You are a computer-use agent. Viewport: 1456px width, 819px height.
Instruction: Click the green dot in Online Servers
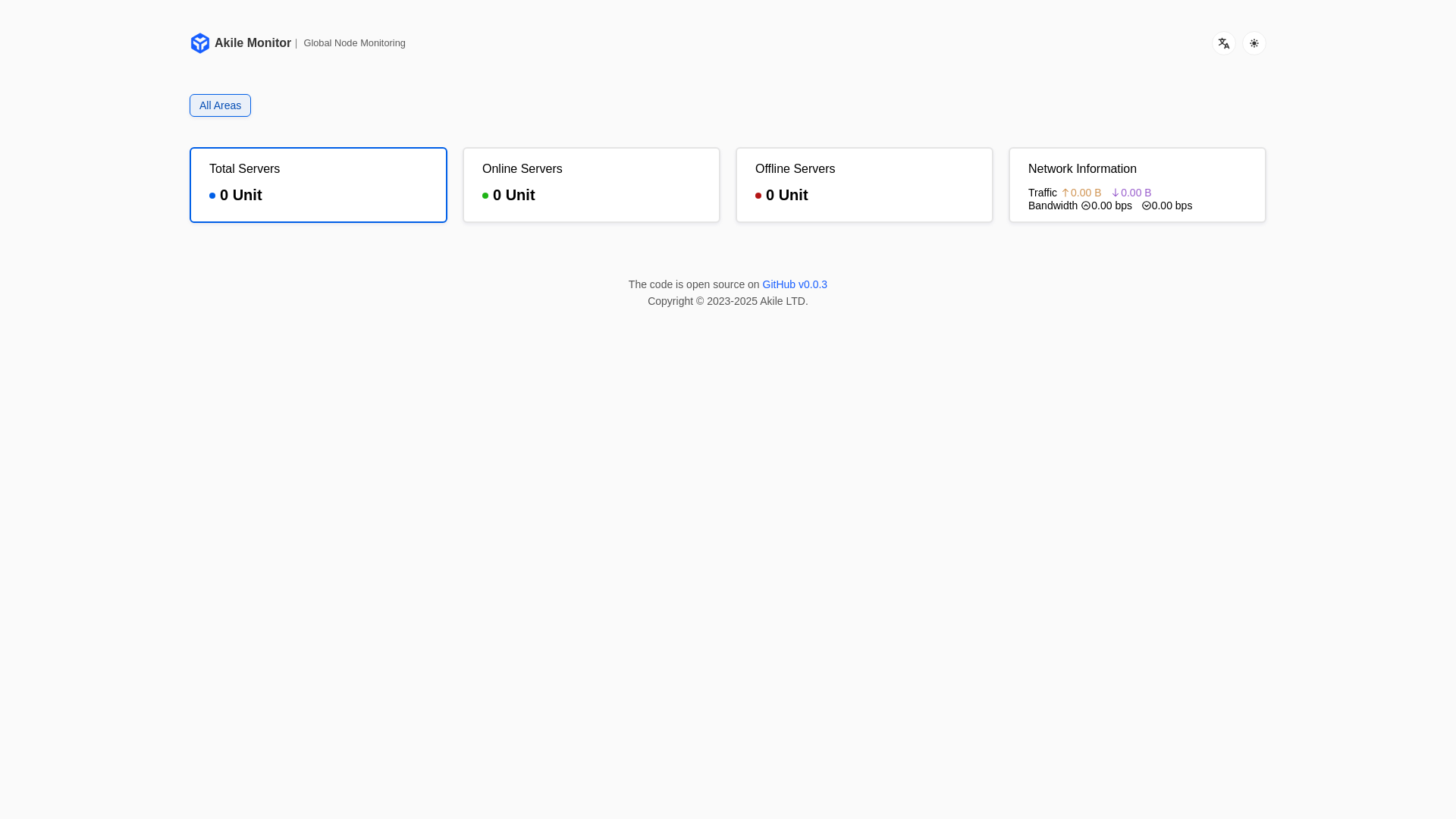click(x=485, y=196)
